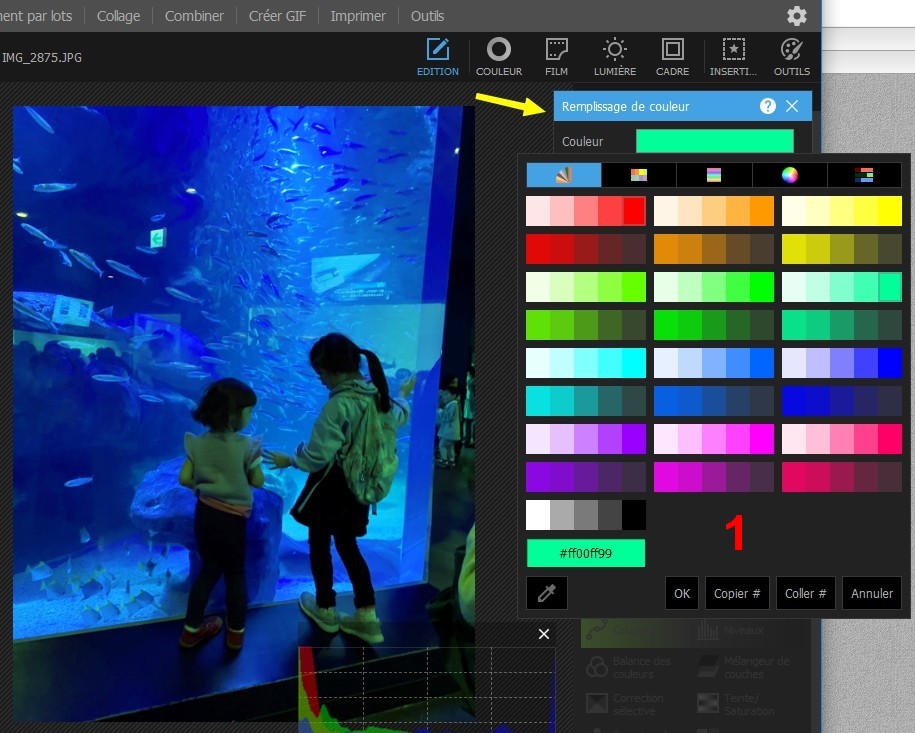
Task: Open the Imprimer menu
Action: tap(358, 16)
